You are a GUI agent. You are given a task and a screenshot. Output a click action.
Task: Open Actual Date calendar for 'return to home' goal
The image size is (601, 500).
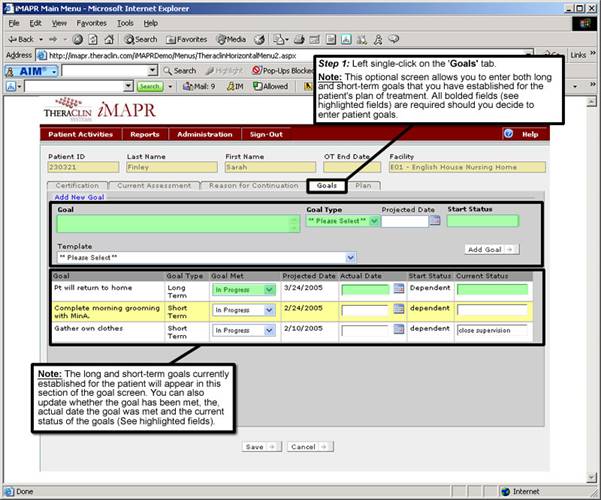(x=398, y=289)
